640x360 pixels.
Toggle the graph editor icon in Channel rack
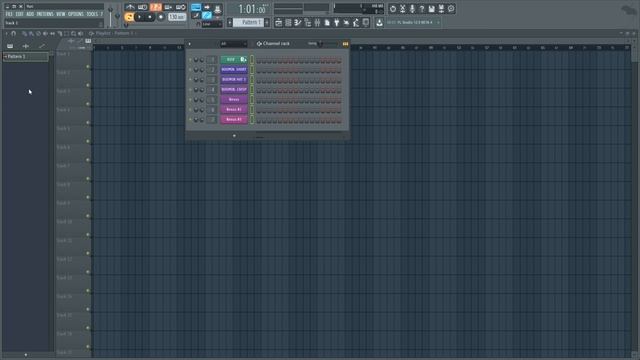[x=345, y=44]
